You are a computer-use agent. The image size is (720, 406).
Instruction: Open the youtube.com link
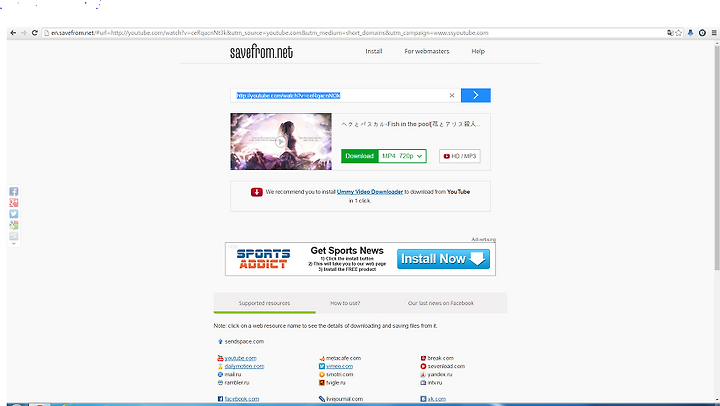(x=241, y=358)
